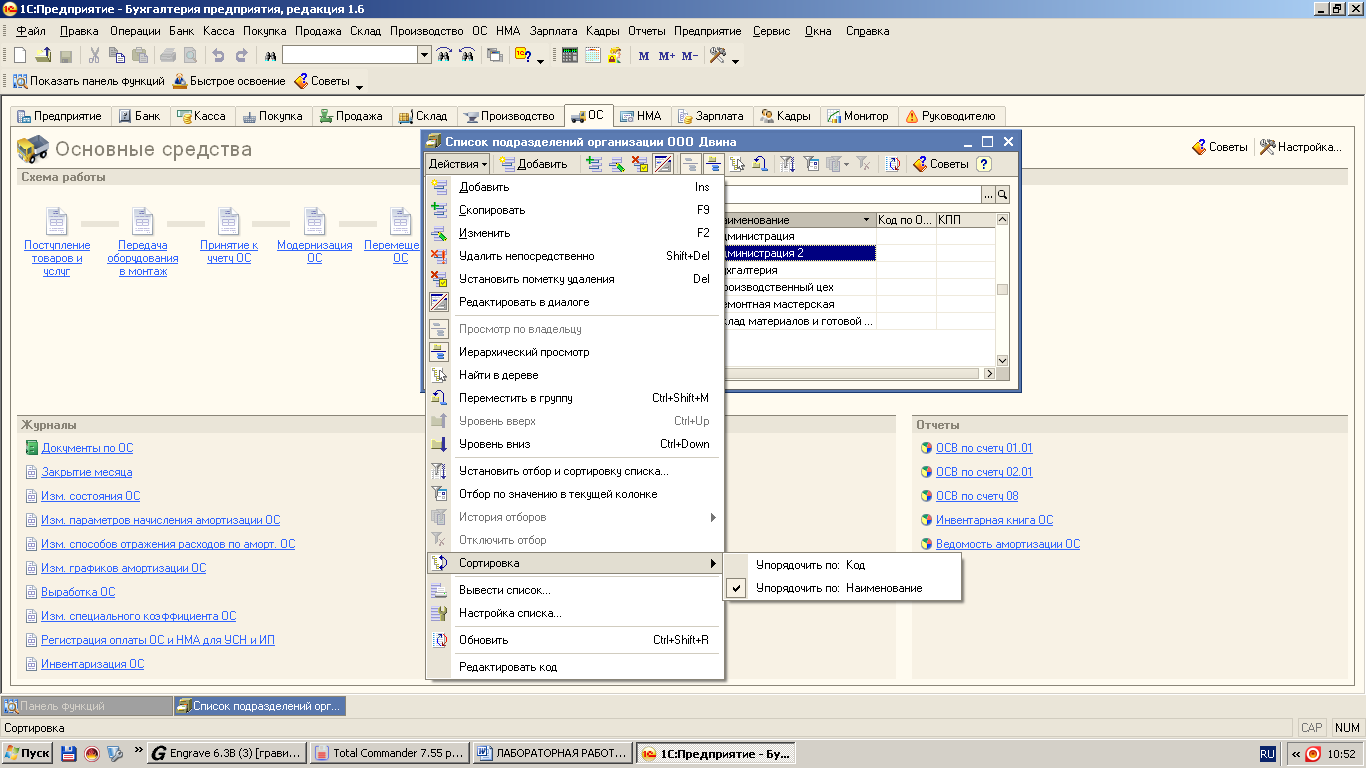Expand the search combo box arrow in main toolbar
The height and width of the screenshot is (768, 1366).
pos(424,56)
